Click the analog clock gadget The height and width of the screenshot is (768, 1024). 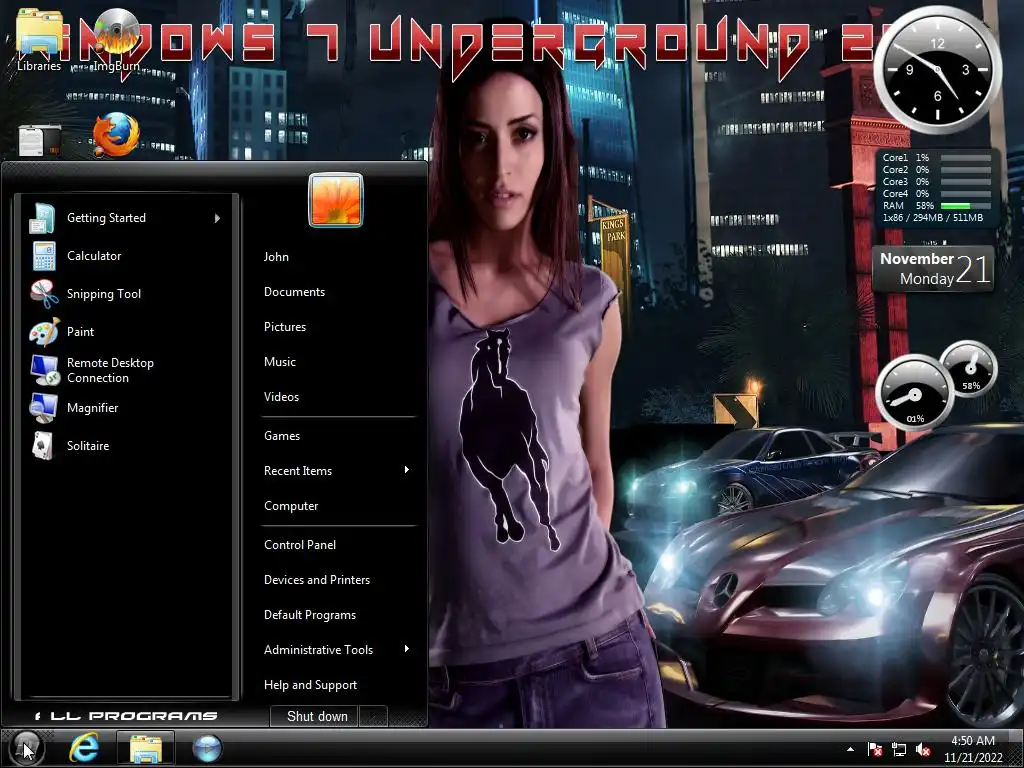[938, 70]
